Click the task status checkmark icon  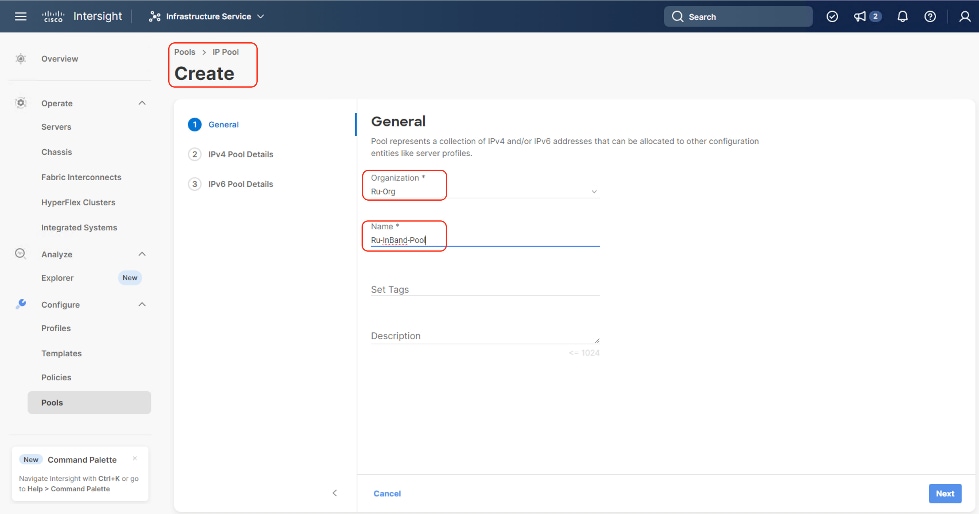click(832, 16)
